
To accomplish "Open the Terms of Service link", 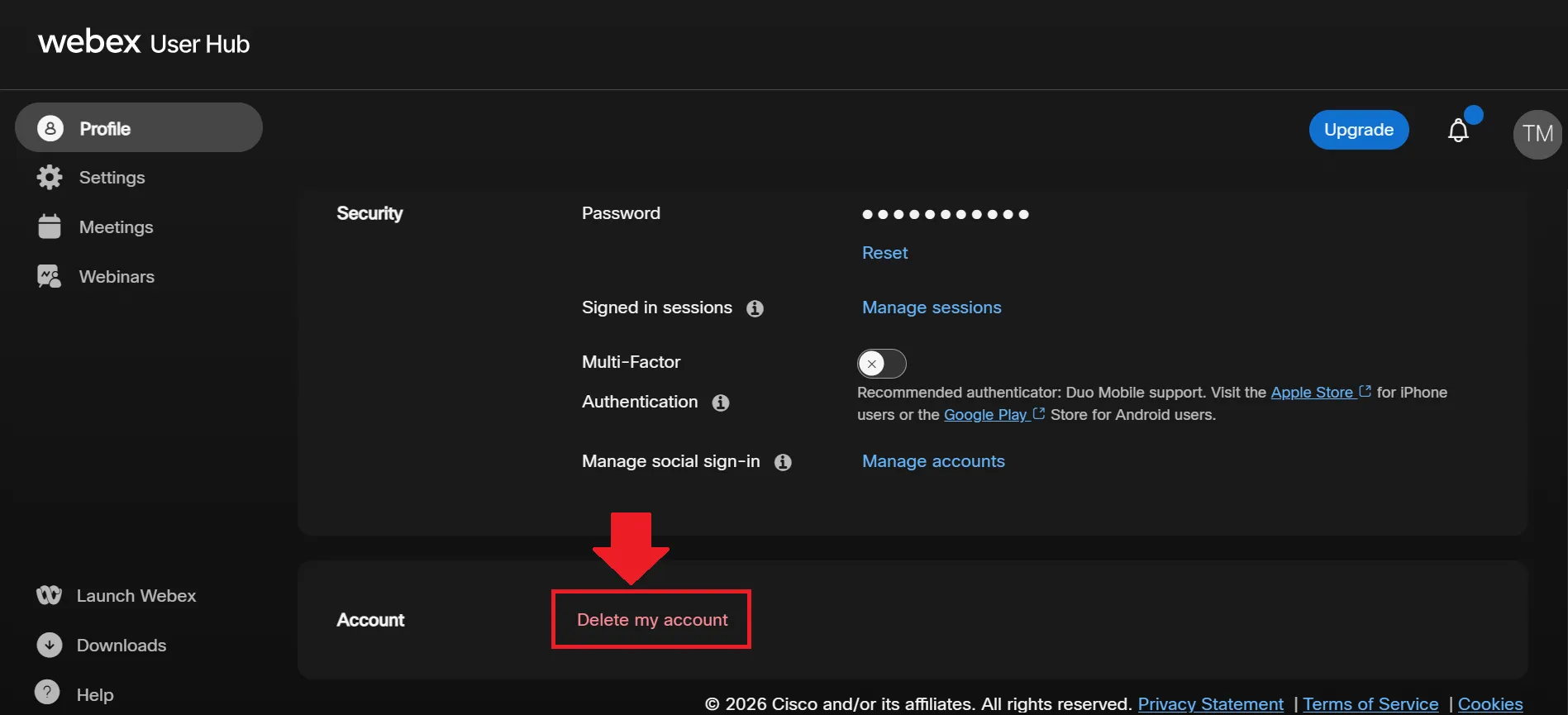I will point(1370,704).
